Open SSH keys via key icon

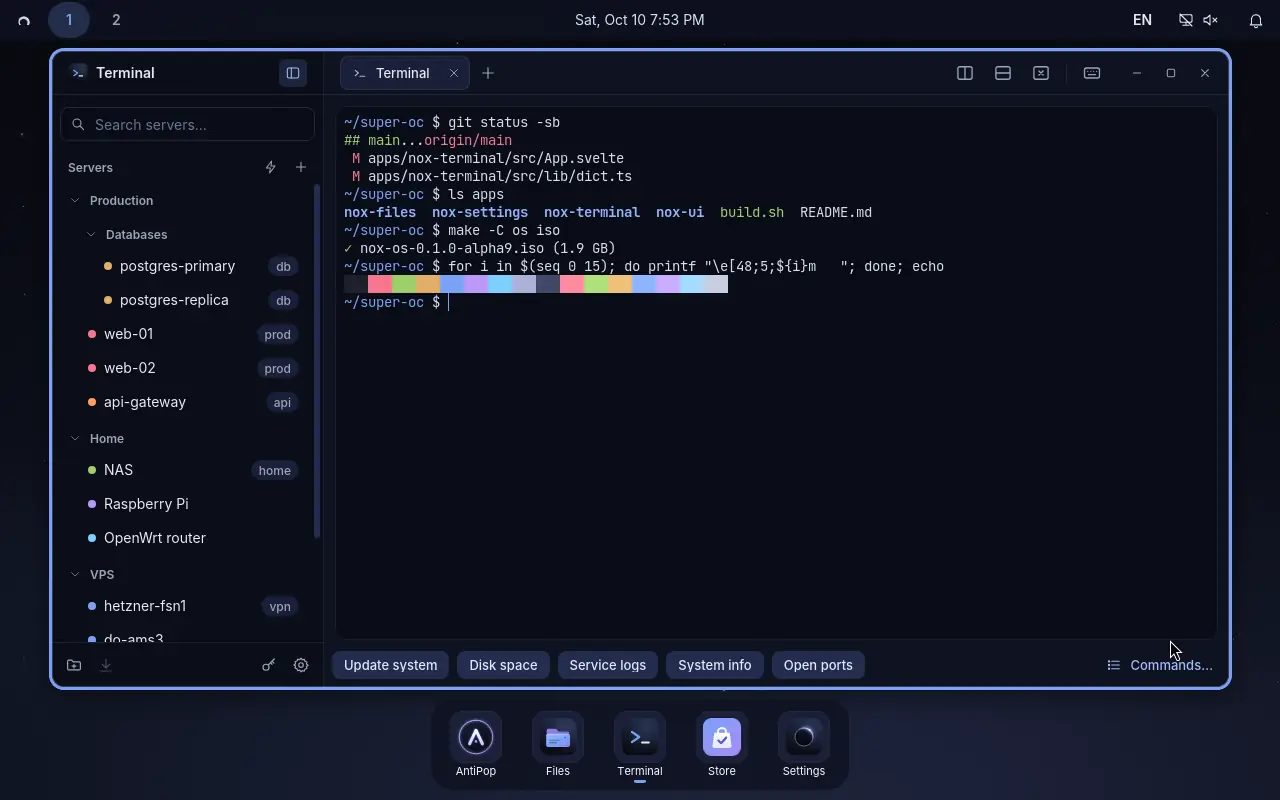pyautogui.click(x=268, y=665)
